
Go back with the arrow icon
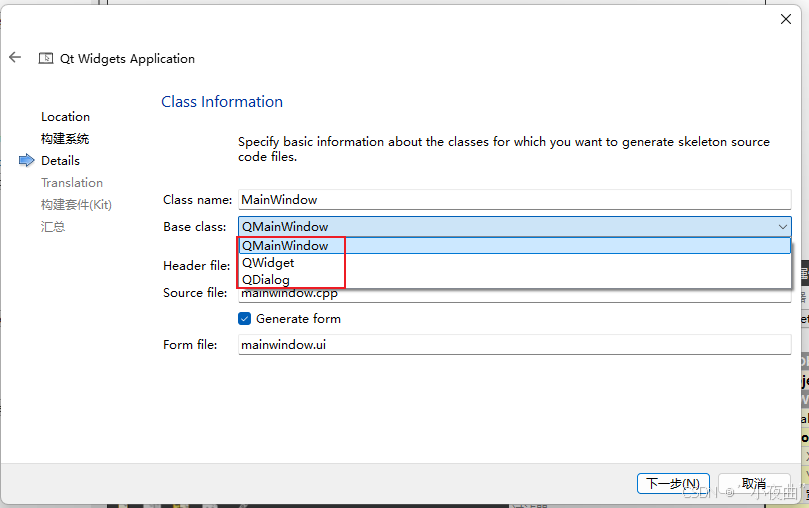(15, 57)
